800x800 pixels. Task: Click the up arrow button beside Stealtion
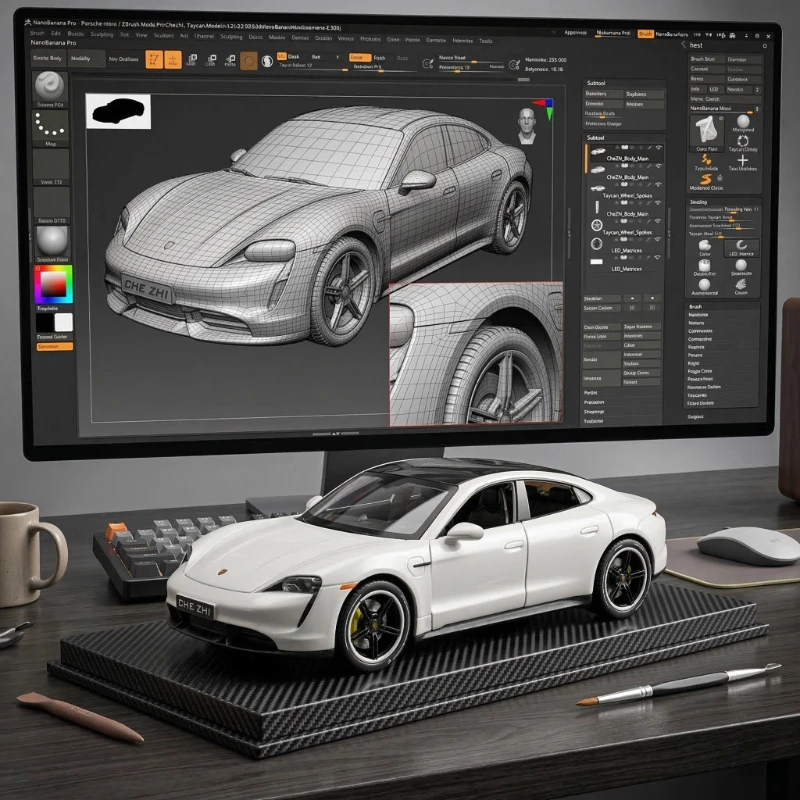pos(632,298)
